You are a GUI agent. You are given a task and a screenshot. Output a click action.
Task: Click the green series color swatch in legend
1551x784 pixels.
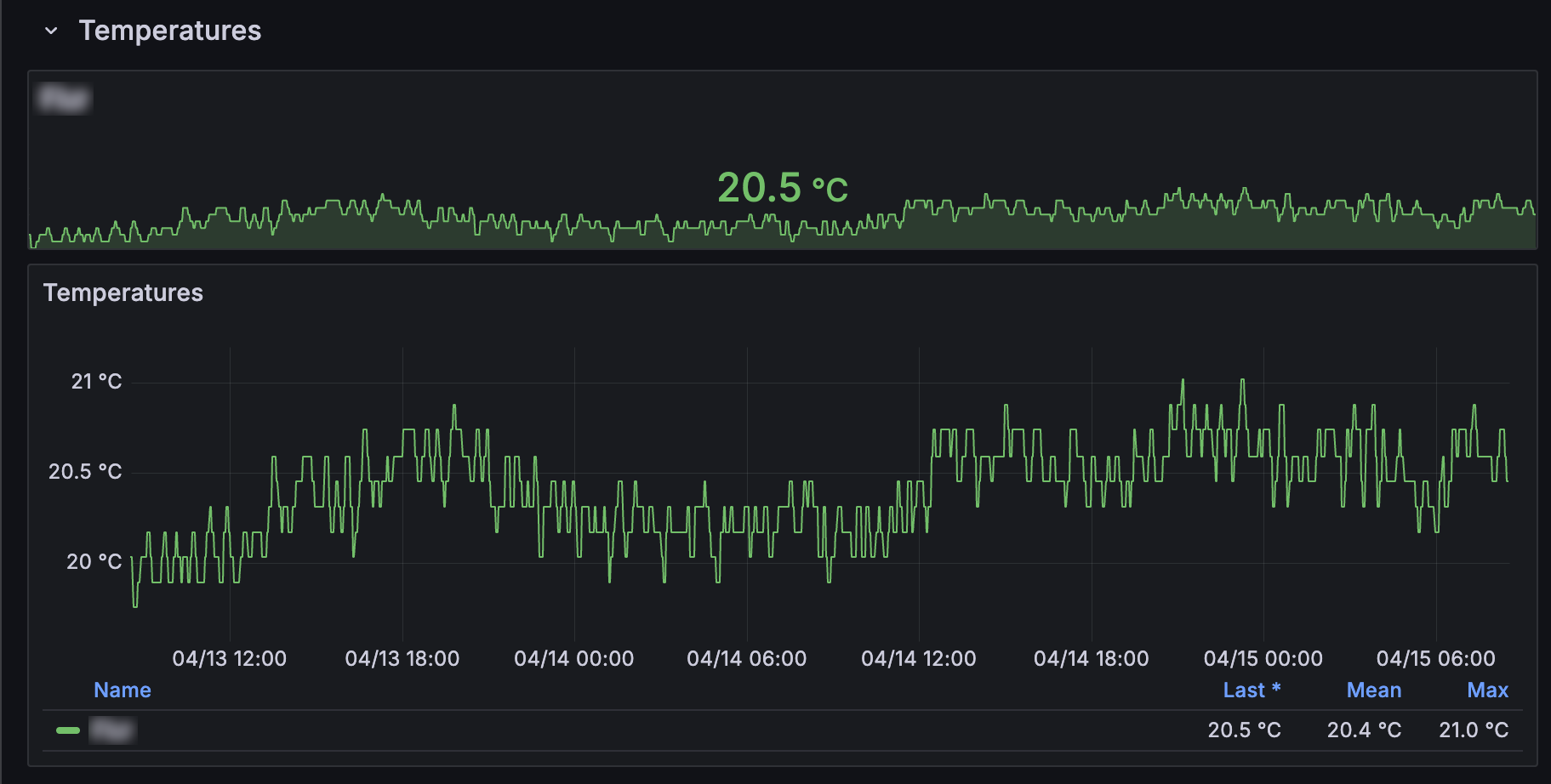[x=67, y=730]
